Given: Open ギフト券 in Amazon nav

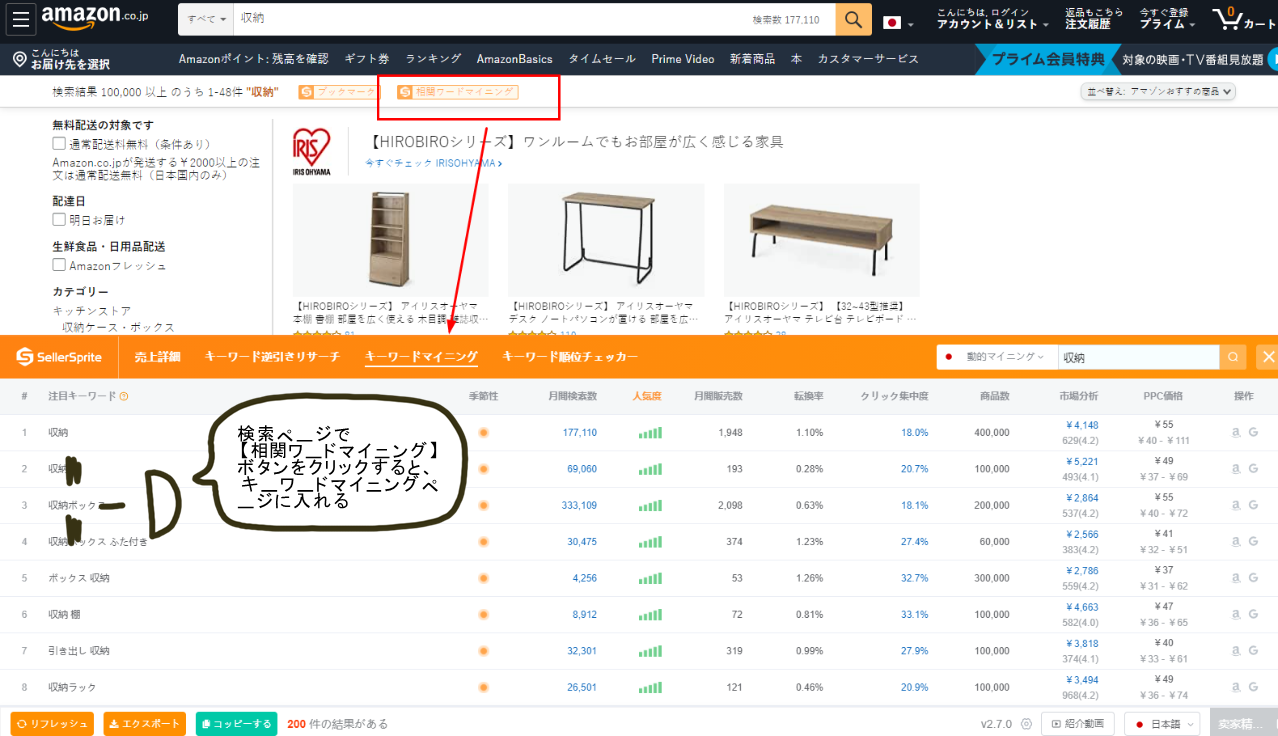Looking at the screenshot, I should [x=367, y=59].
